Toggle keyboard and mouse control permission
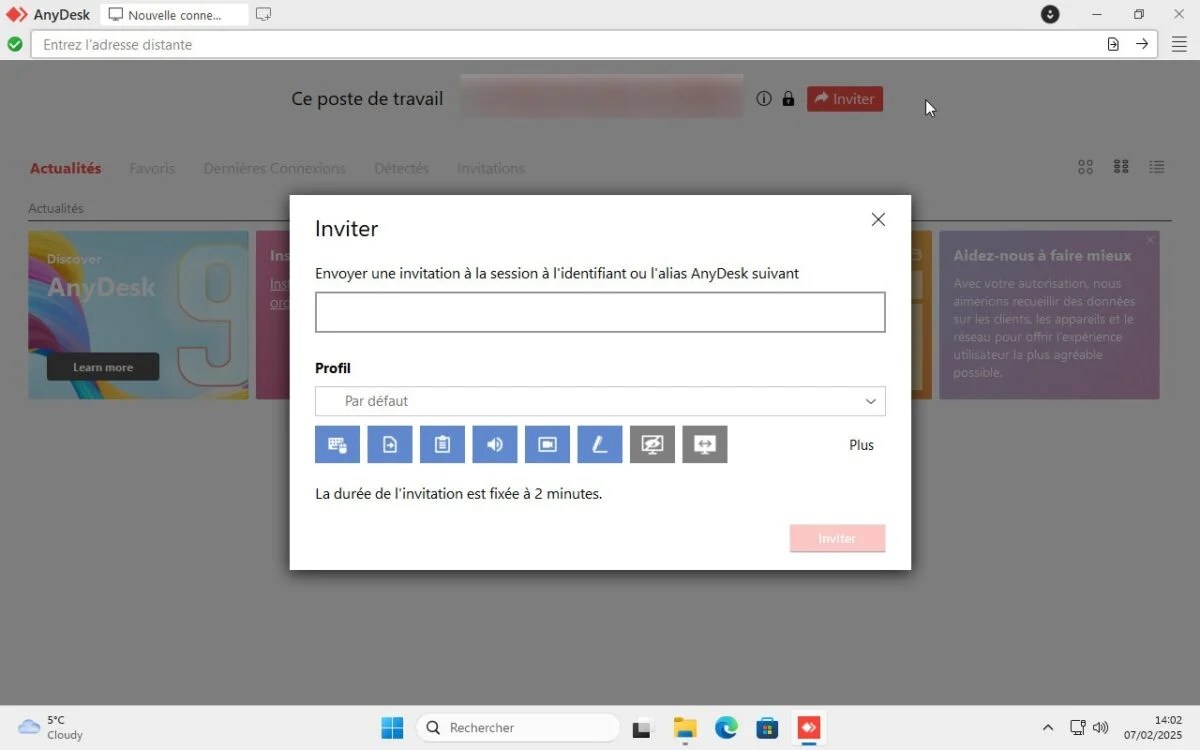 337,445
